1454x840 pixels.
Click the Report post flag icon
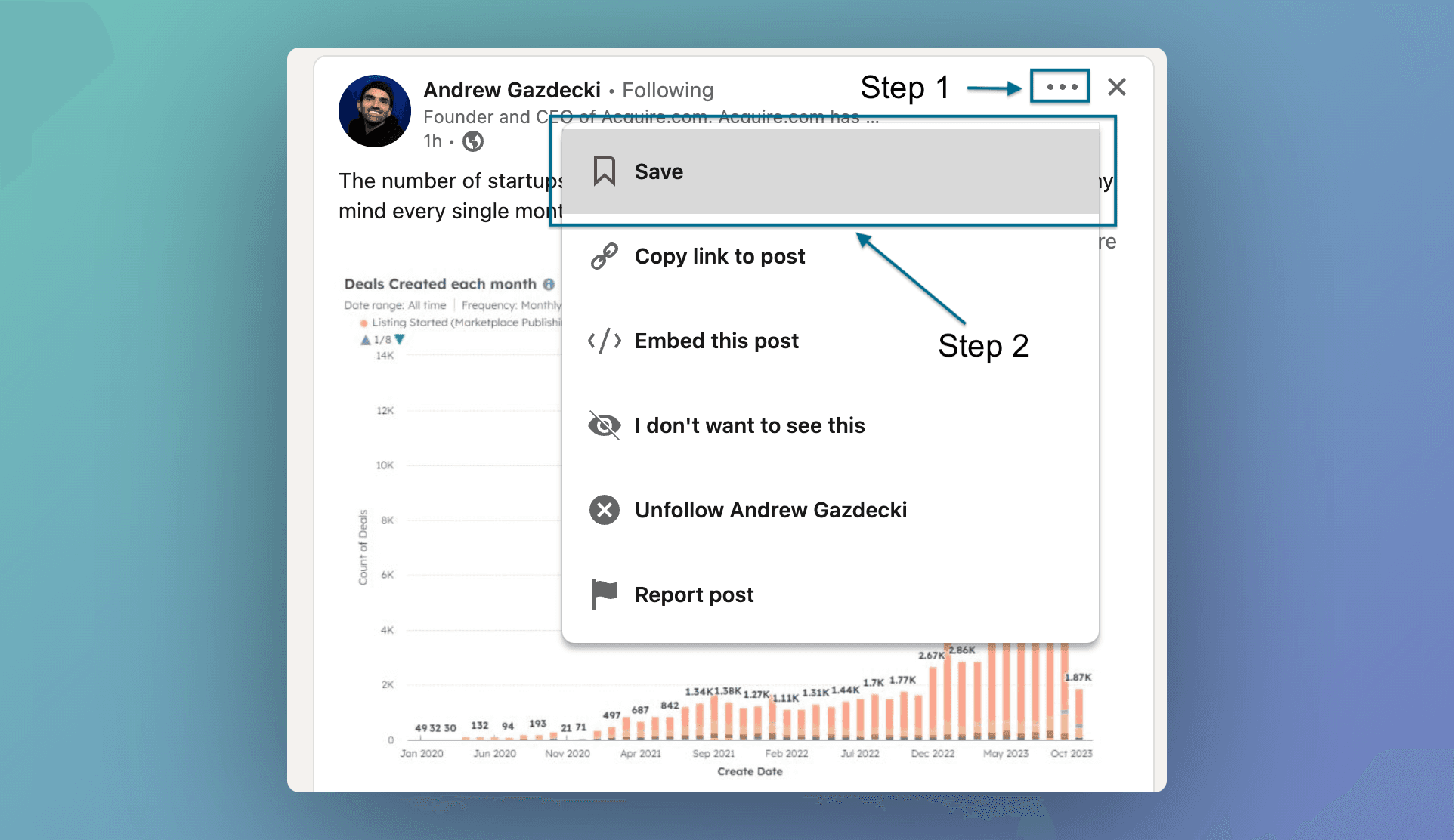602,594
